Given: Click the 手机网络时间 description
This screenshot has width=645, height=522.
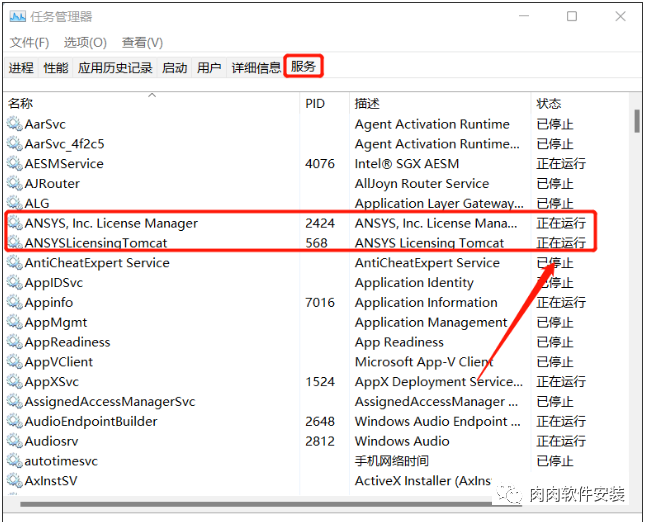Looking at the screenshot, I should tap(392, 461).
